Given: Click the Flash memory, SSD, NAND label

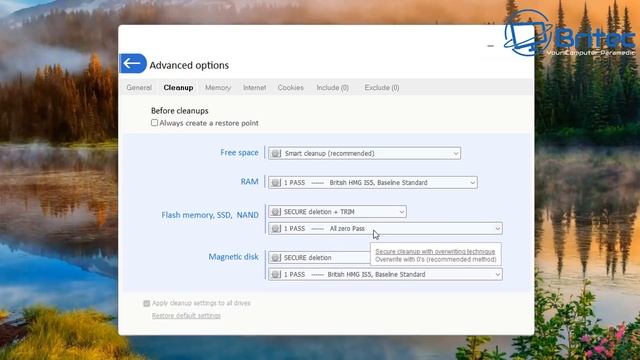Looking at the screenshot, I should [x=210, y=215].
